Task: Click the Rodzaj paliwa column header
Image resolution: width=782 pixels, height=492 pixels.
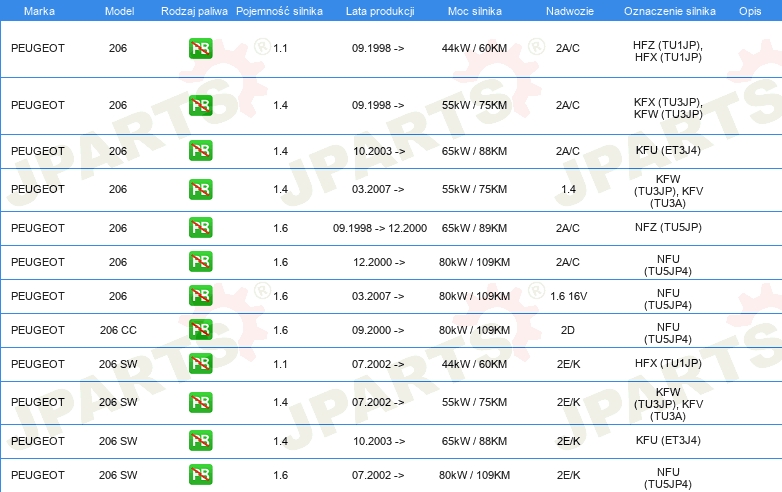Action: click(194, 11)
